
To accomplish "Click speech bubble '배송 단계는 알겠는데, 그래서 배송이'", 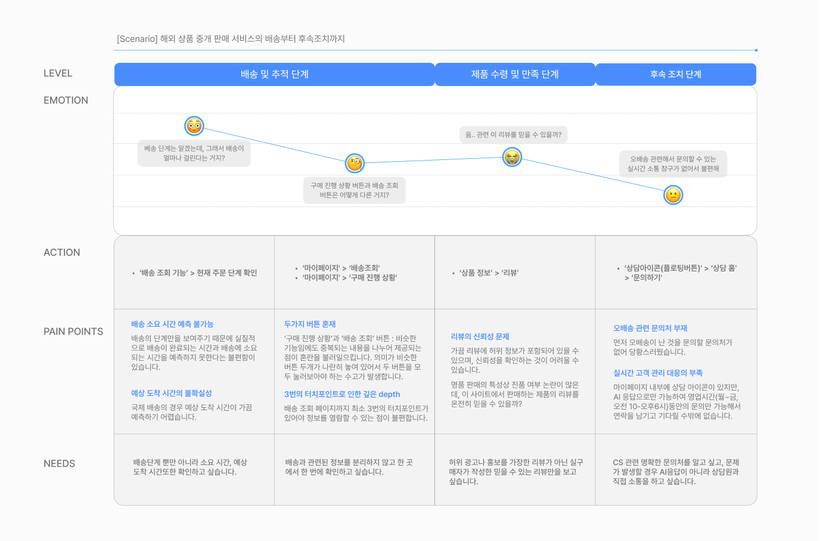I will click(194, 153).
